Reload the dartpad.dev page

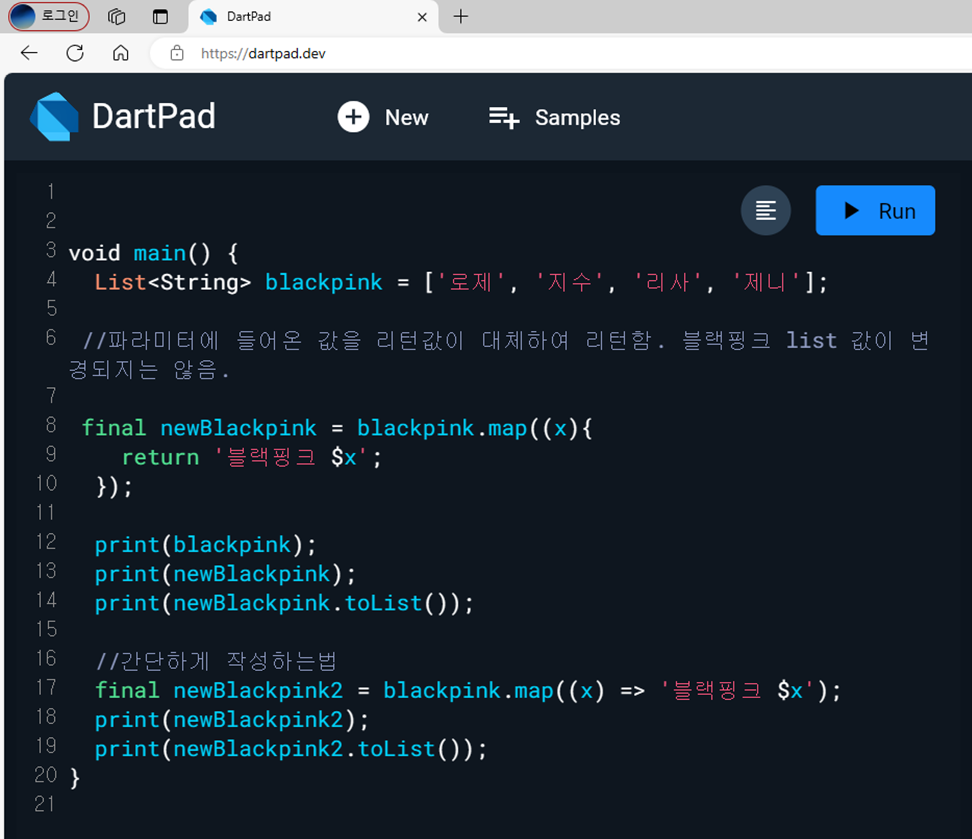pyautogui.click(x=75, y=53)
